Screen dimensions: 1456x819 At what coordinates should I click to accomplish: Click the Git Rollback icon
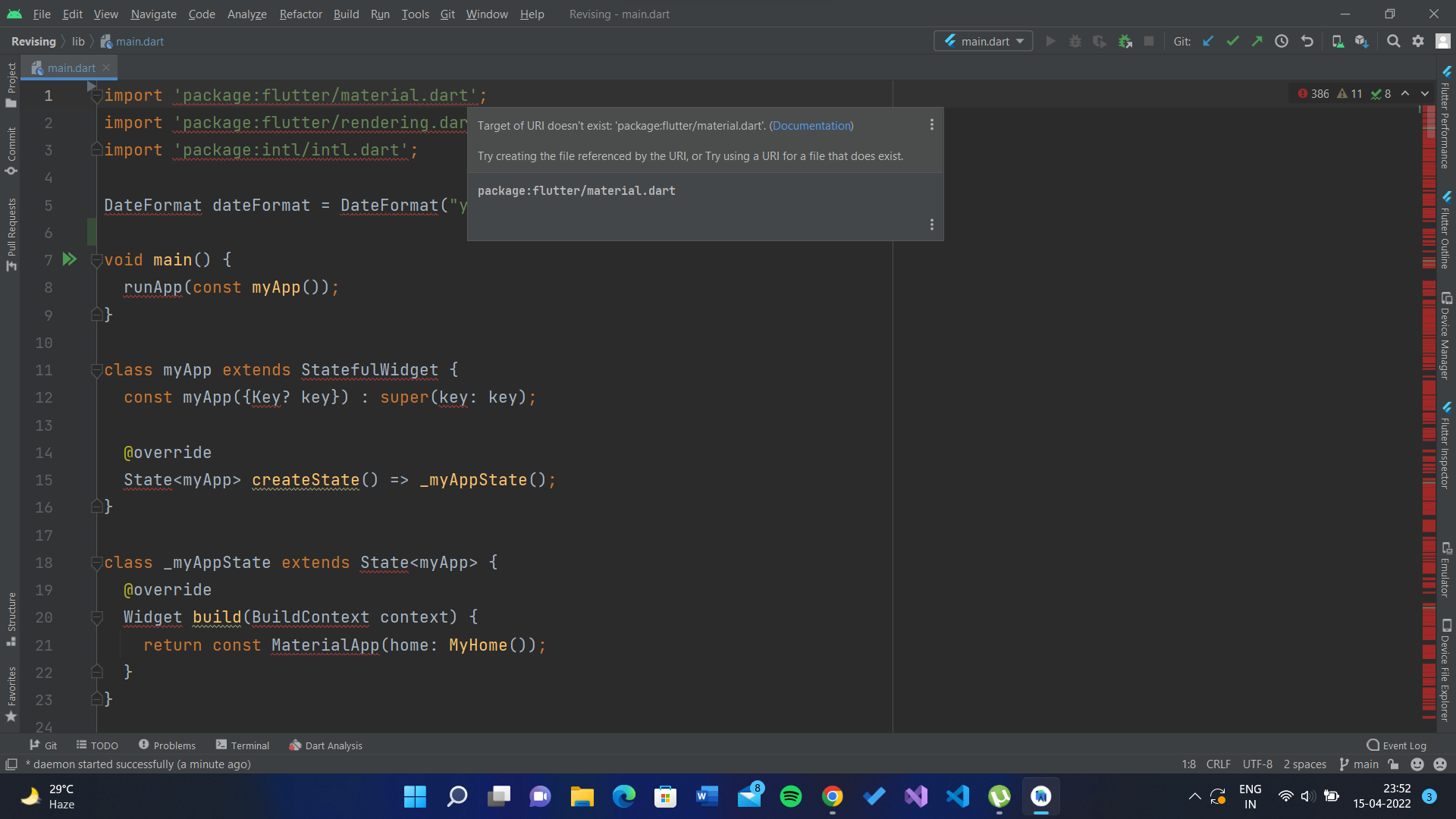click(1307, 41)
